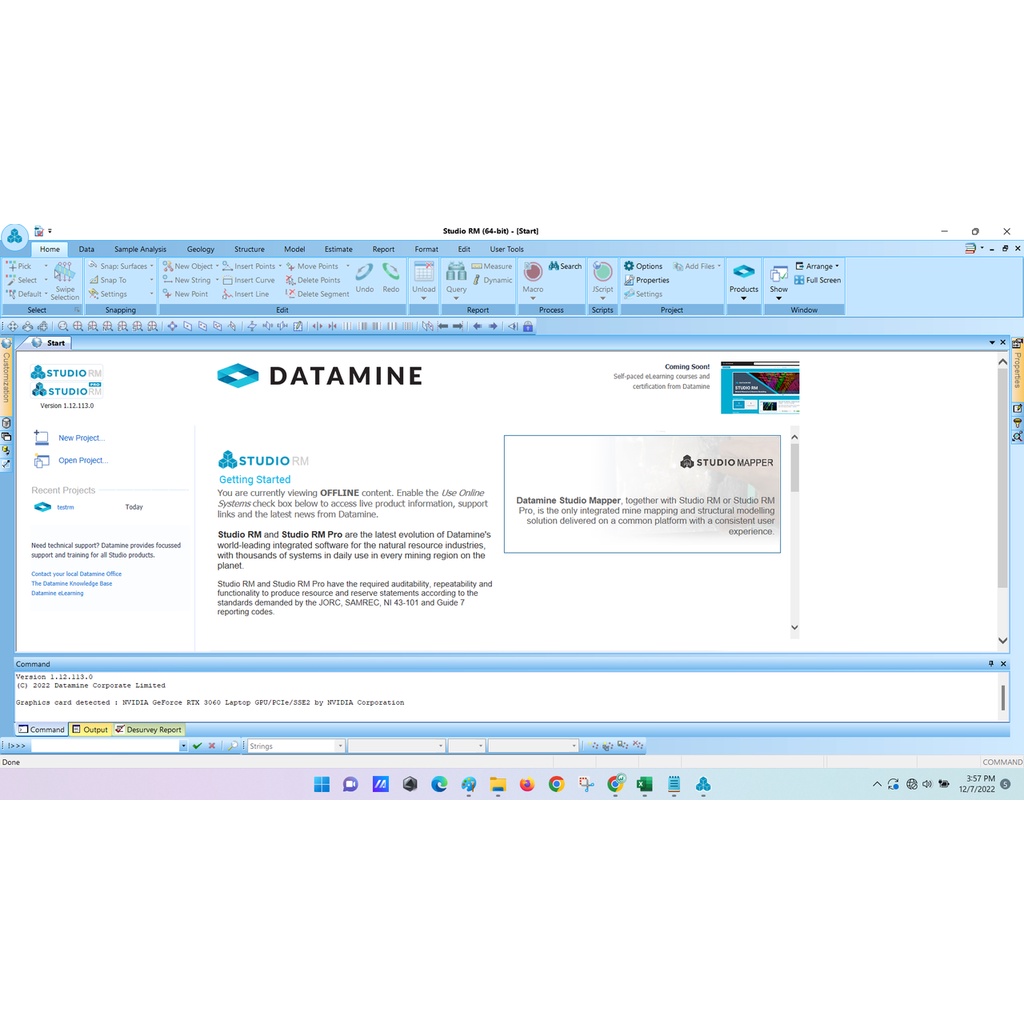Image resolution: width=1024 pixels, height=1024 pixels.
Task: Pin the Command panel
Action: pyautogui.click(x=991, y=664)
